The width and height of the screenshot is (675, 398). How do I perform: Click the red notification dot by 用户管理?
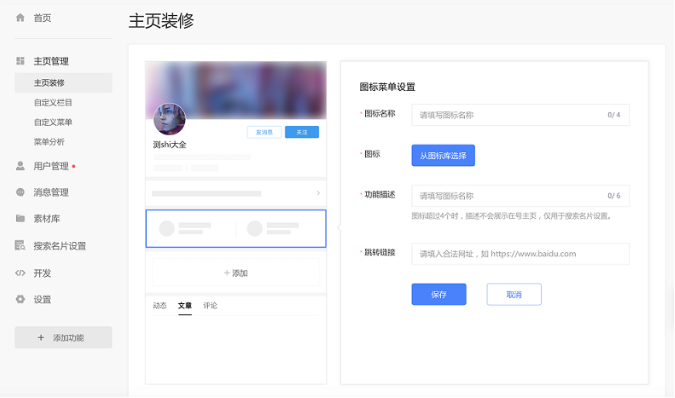(74, 166)
